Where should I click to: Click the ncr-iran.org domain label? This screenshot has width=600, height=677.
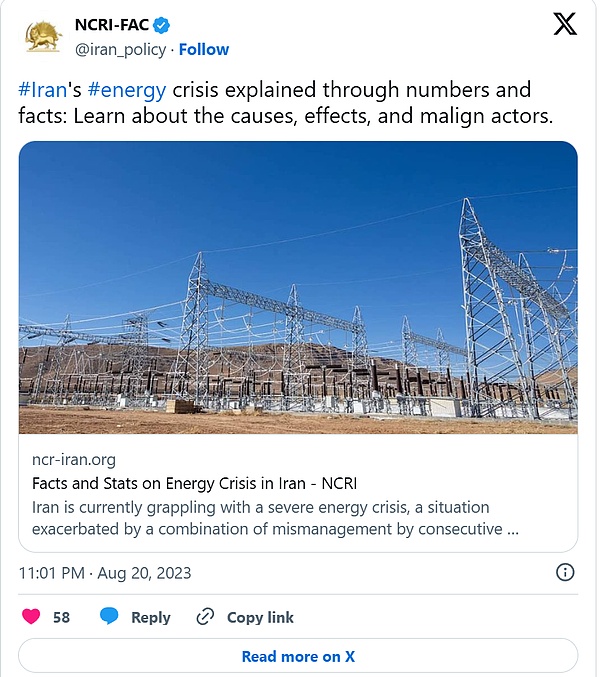(73, 460)
